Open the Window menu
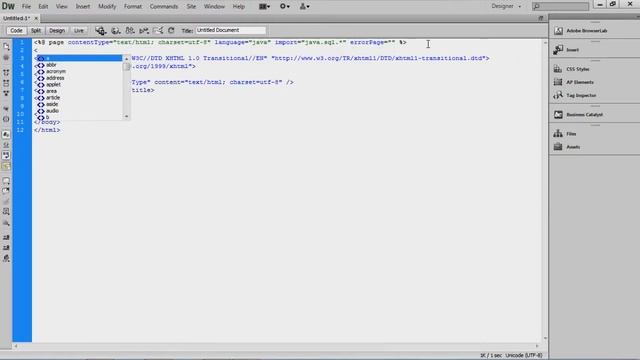Image resolution: width=640 pixels, height=360 pixels. pos(214,7)
